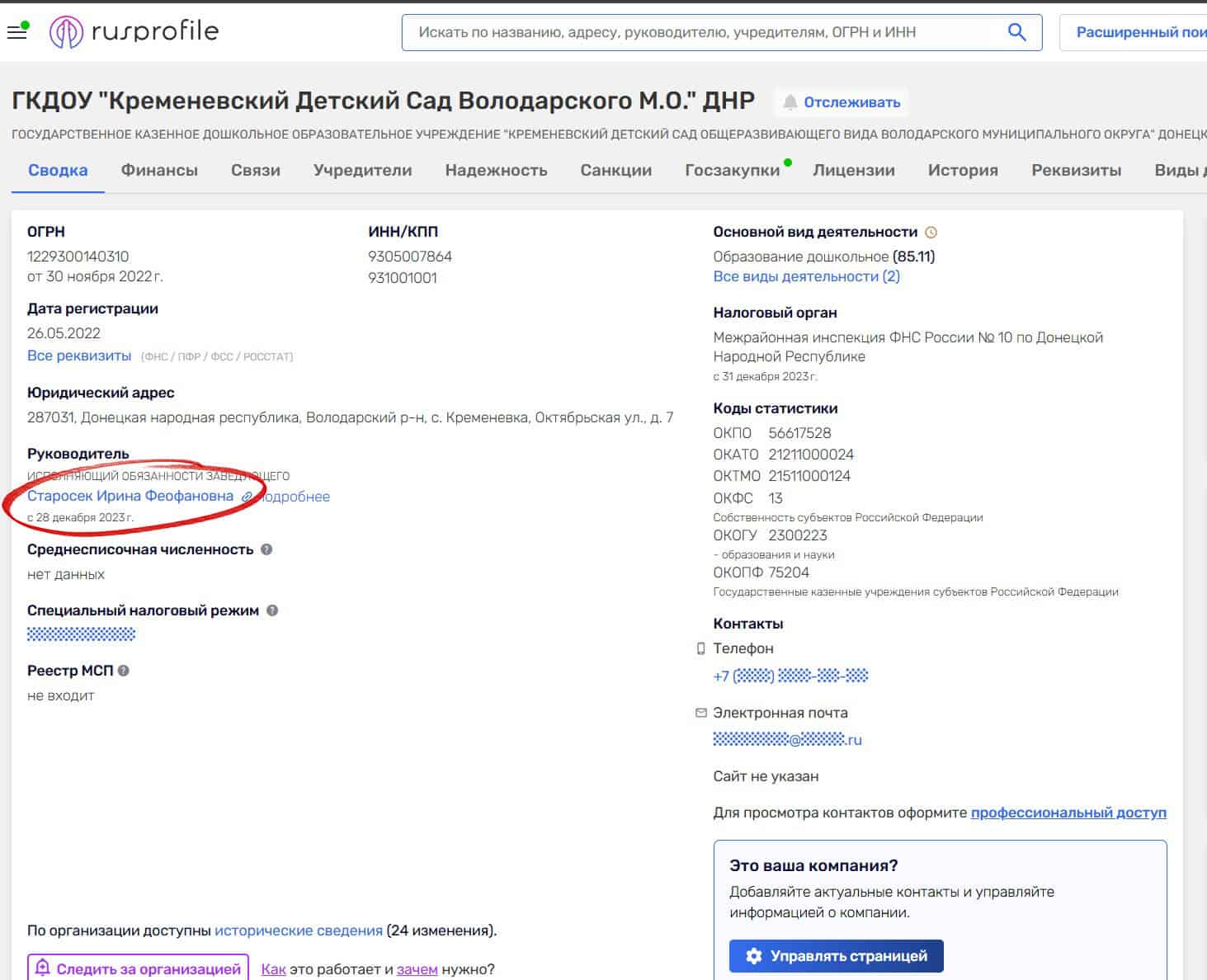This screenshot has height=980, width=1207.
Task: Click the clock icon beside Основной вид деятельности
Action: coord(931,233)
